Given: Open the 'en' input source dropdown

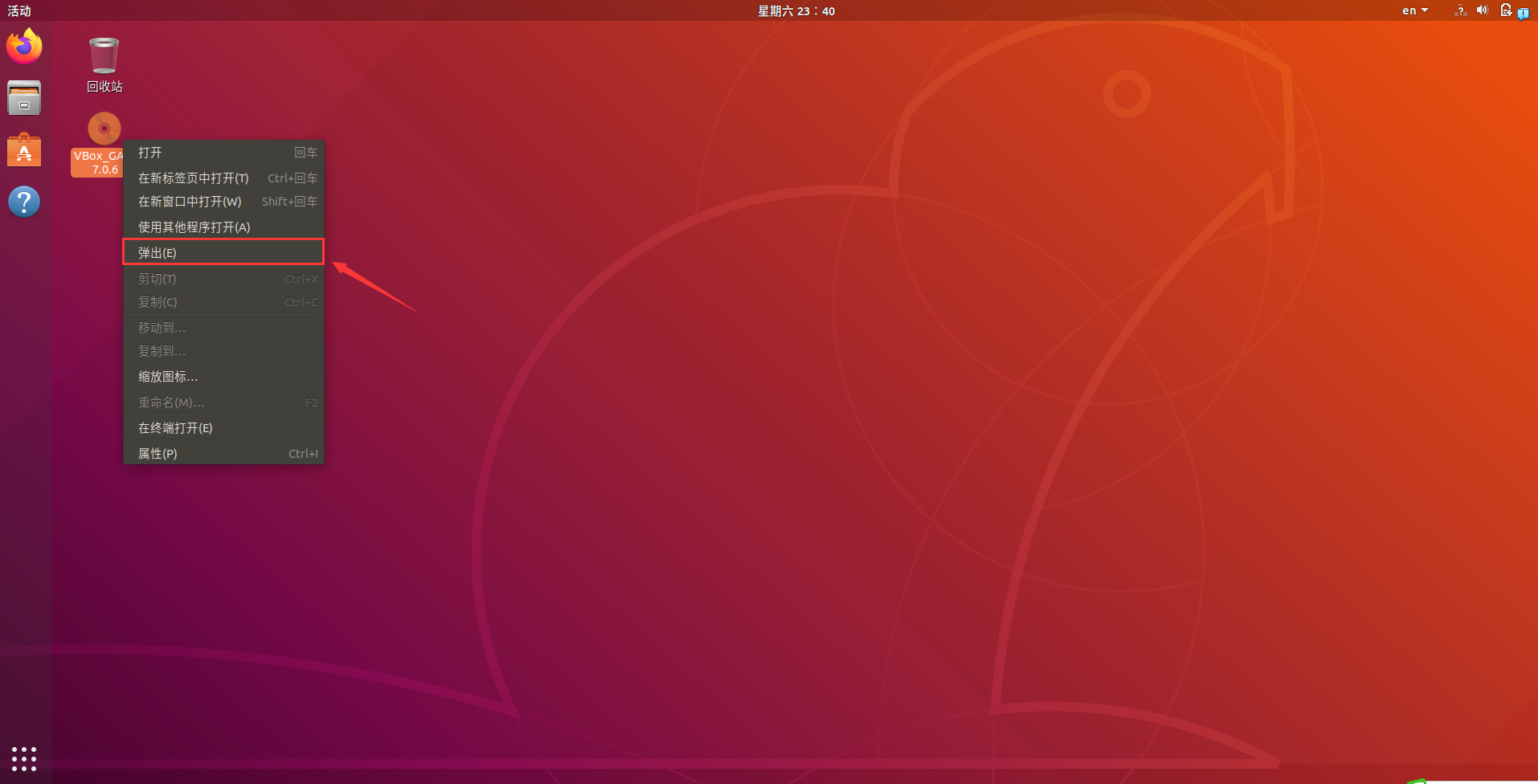Looking at the screenshot, I should coord(1415,10).
